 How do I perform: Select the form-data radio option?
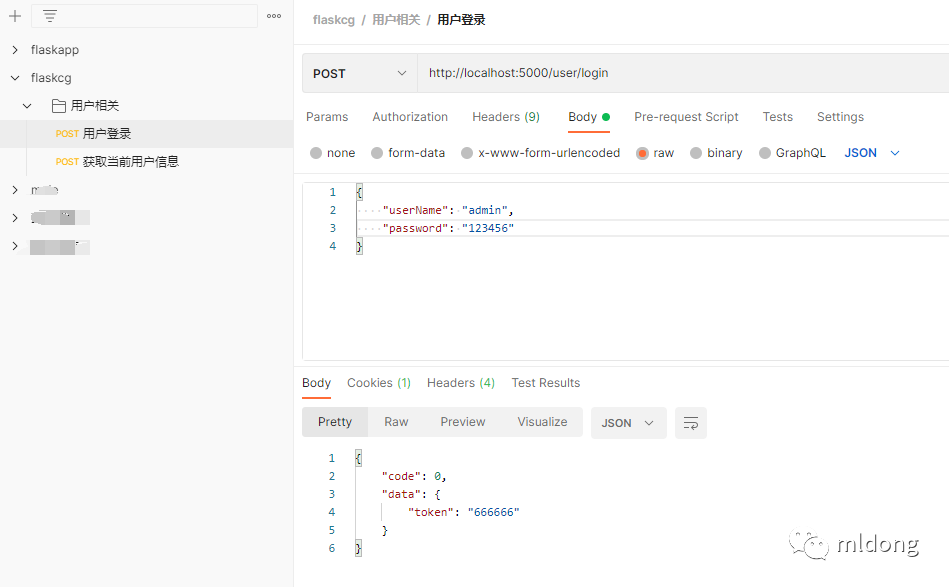tap(377, 153)
